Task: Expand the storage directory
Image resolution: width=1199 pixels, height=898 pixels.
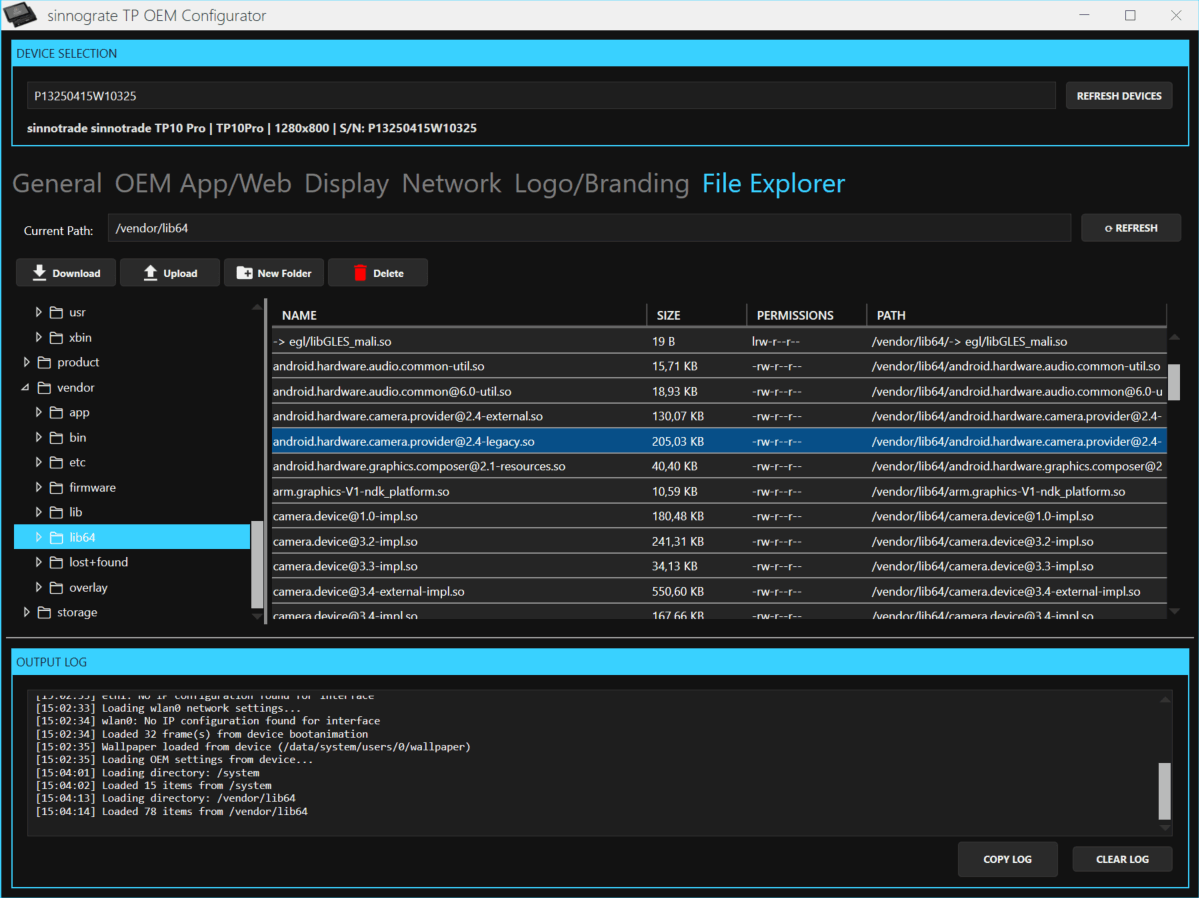Action: pos(27,612)
